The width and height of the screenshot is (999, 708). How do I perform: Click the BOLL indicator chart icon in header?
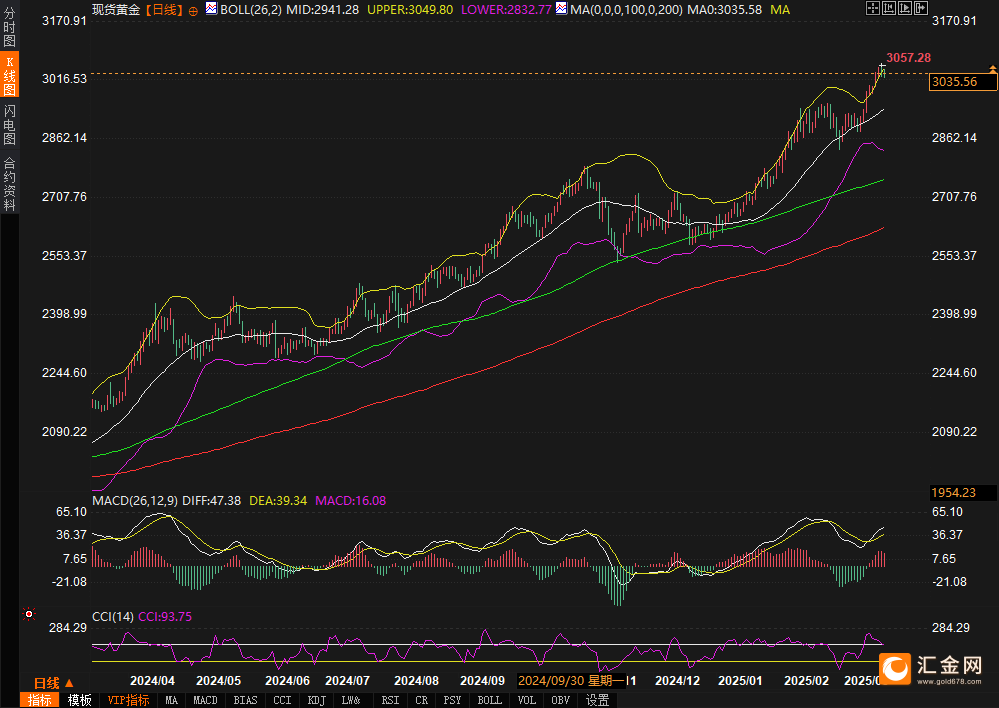coord(211,8)
